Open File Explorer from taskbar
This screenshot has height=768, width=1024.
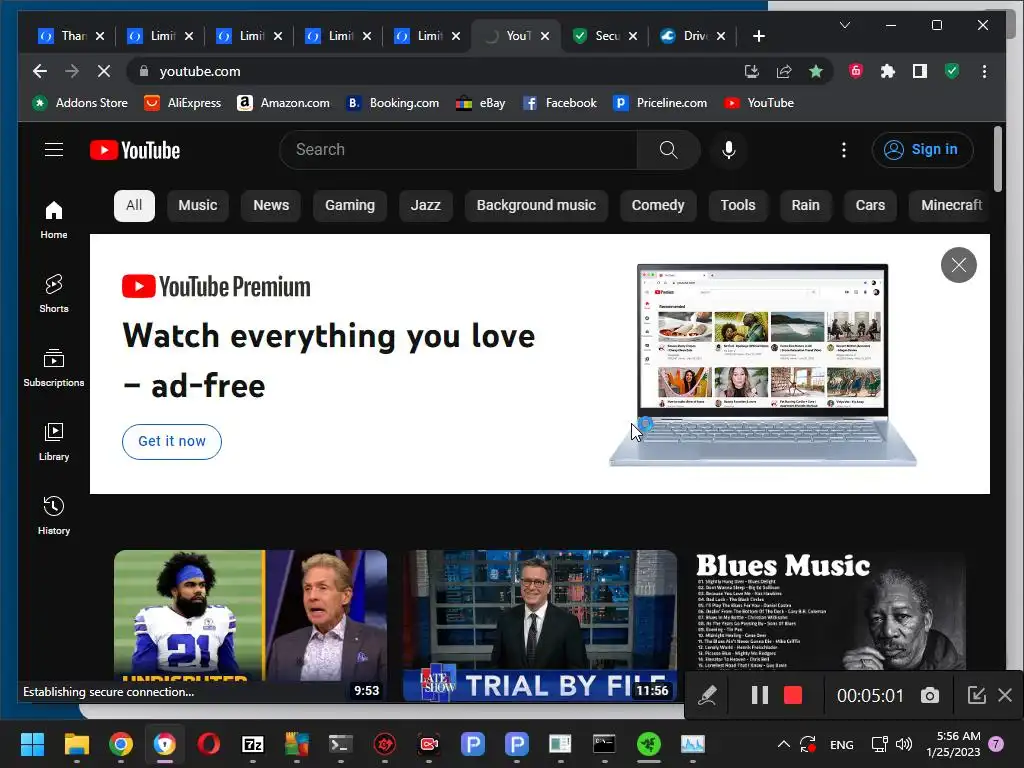76,744
